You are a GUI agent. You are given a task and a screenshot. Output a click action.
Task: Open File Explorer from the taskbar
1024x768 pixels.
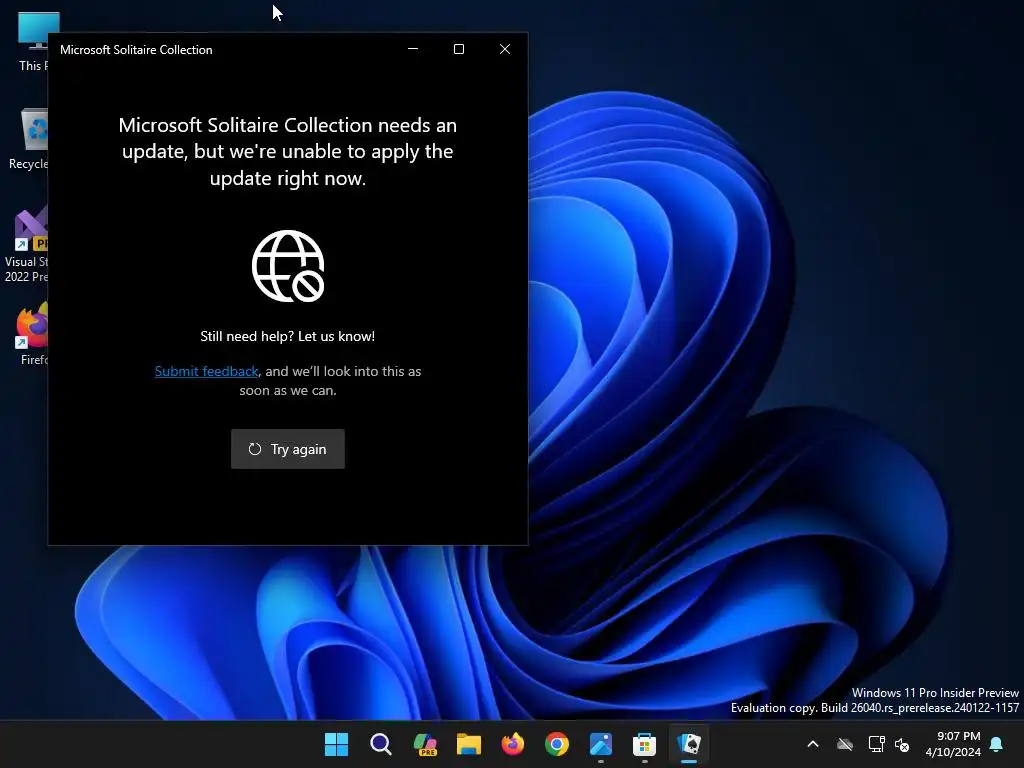tap(469, 744)
